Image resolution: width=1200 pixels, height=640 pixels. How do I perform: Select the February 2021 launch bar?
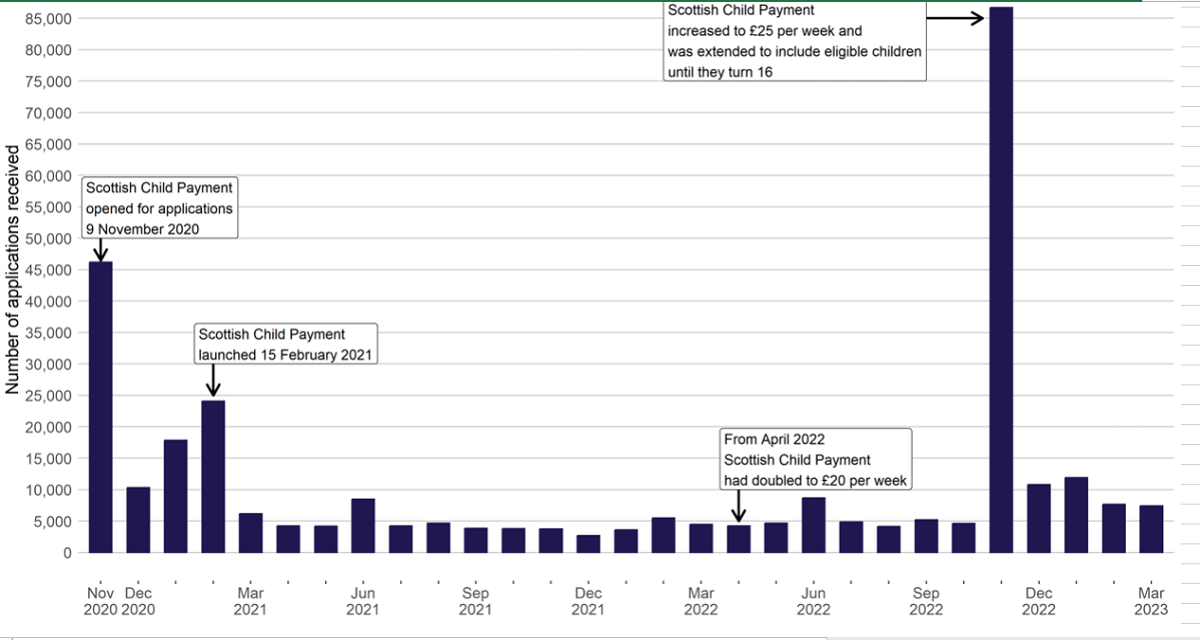(213, 477)
